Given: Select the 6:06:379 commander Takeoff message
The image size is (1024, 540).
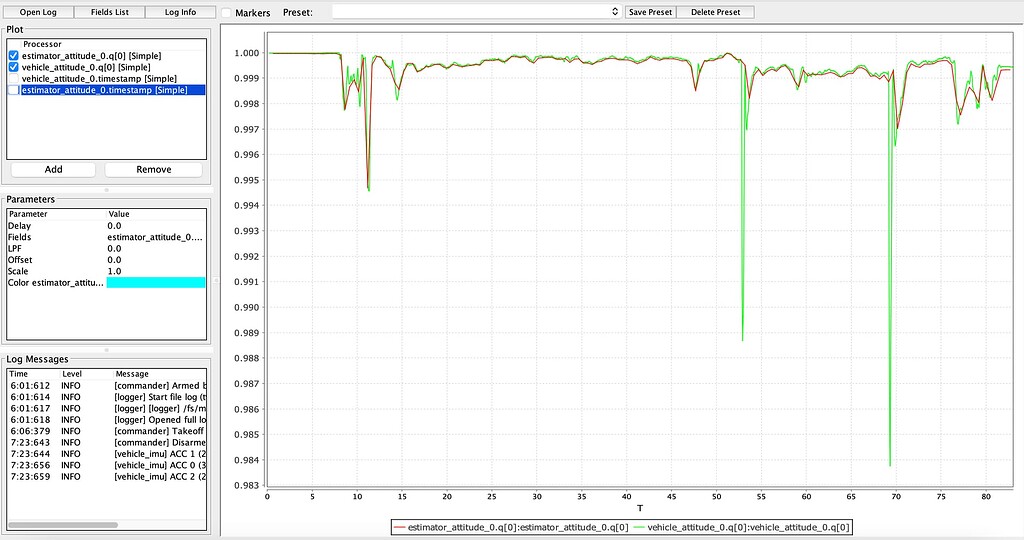Looking at the screenshot, I should (x=106, y=432).
